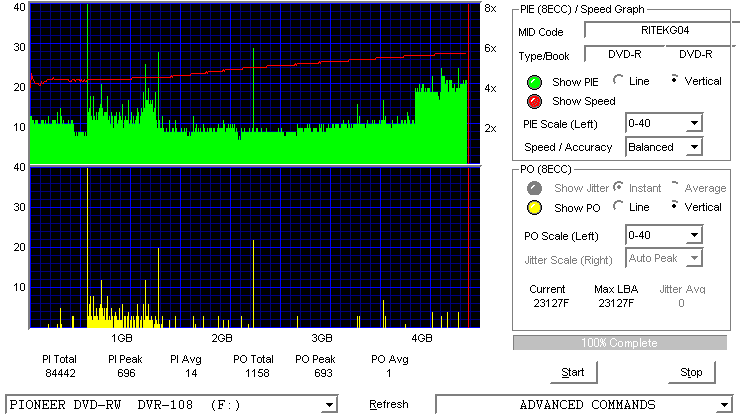Click the MID Code label

pyautogui.click(x=541, y=32)
